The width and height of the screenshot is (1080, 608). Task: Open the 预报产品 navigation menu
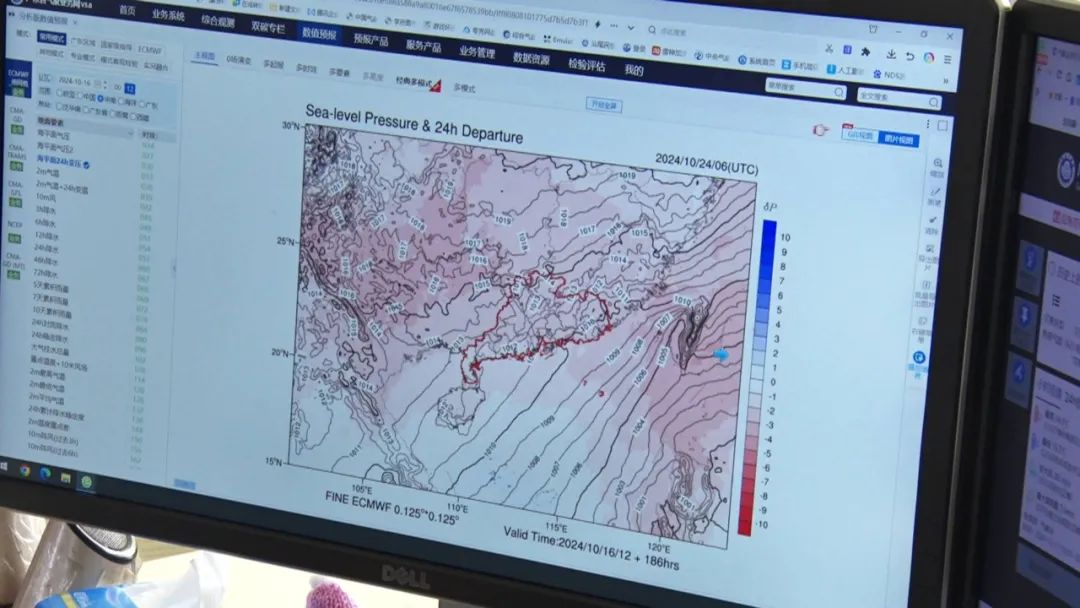(x=371, y=39)
